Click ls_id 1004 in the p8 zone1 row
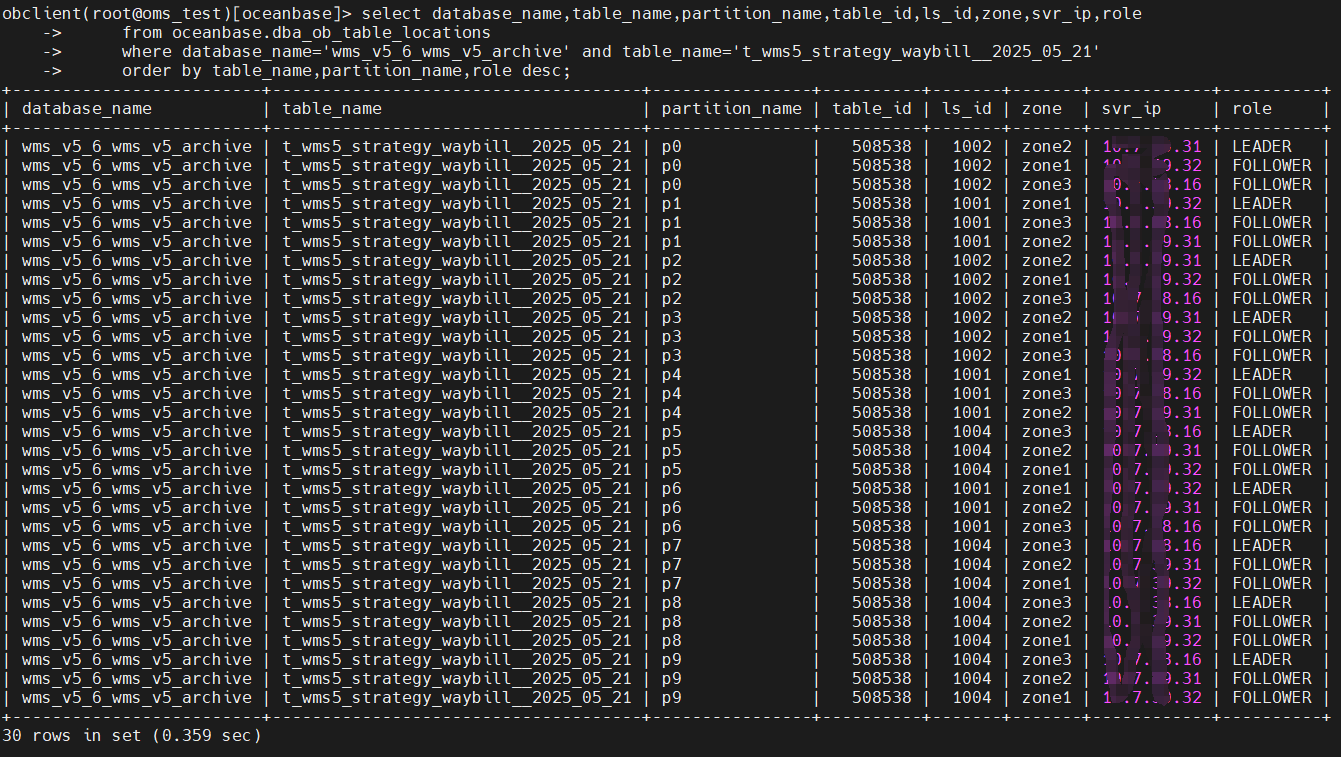 (972, 641)
